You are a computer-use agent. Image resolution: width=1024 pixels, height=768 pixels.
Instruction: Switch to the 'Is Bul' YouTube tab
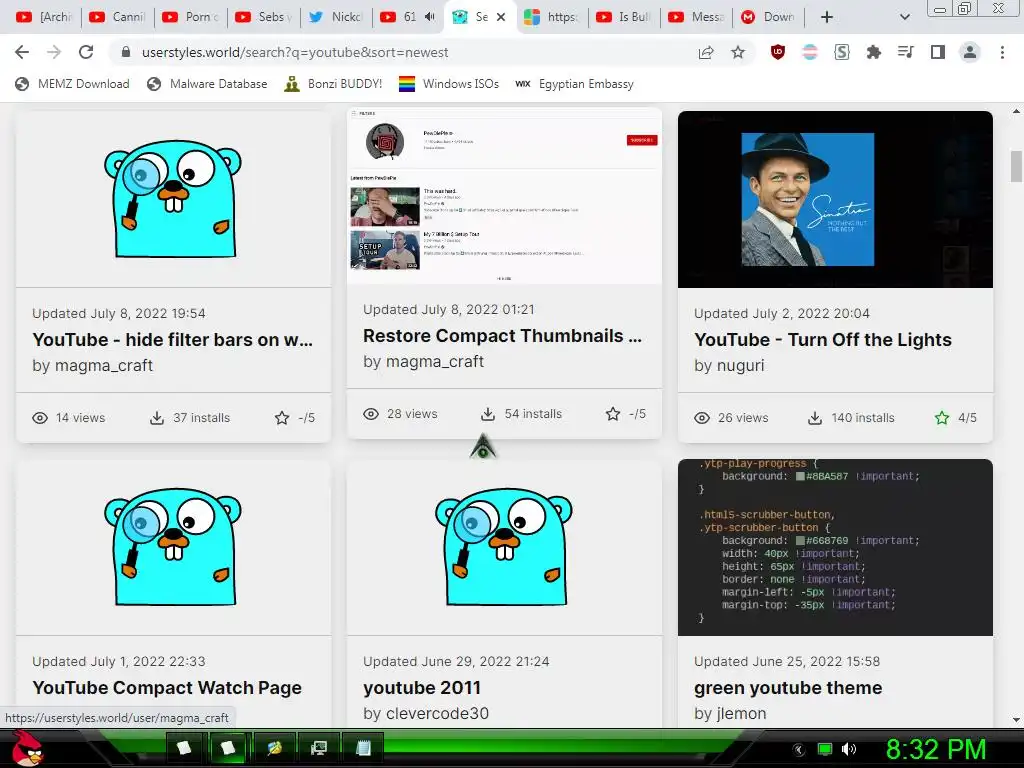[x=624, y=17]
